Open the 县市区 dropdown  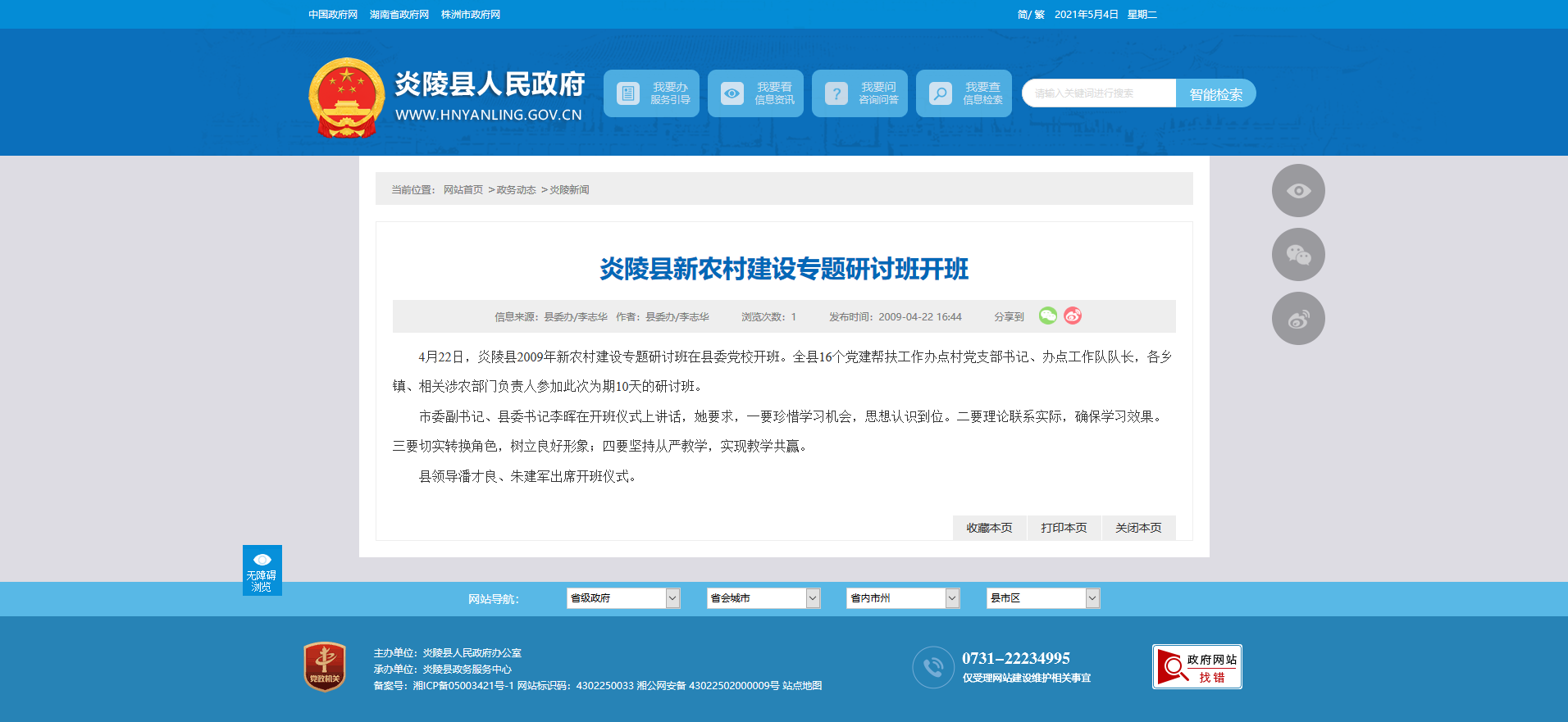point(1042,598)
